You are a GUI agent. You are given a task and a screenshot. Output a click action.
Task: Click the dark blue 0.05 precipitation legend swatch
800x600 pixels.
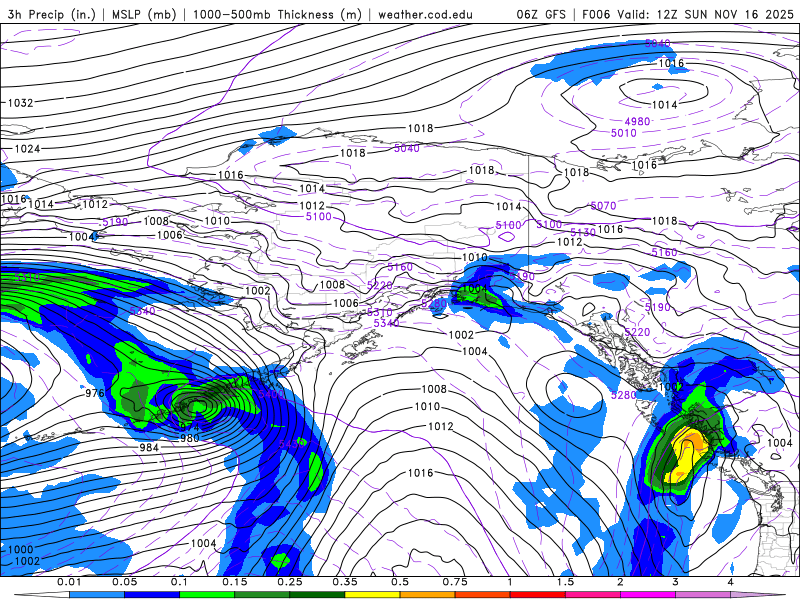152,595
